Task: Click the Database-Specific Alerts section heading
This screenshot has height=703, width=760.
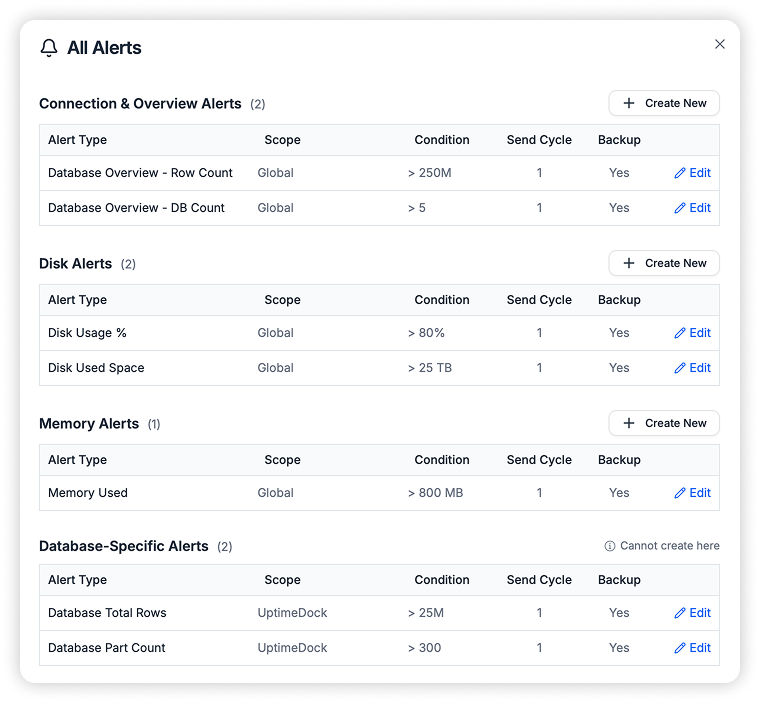Action: 124,546
